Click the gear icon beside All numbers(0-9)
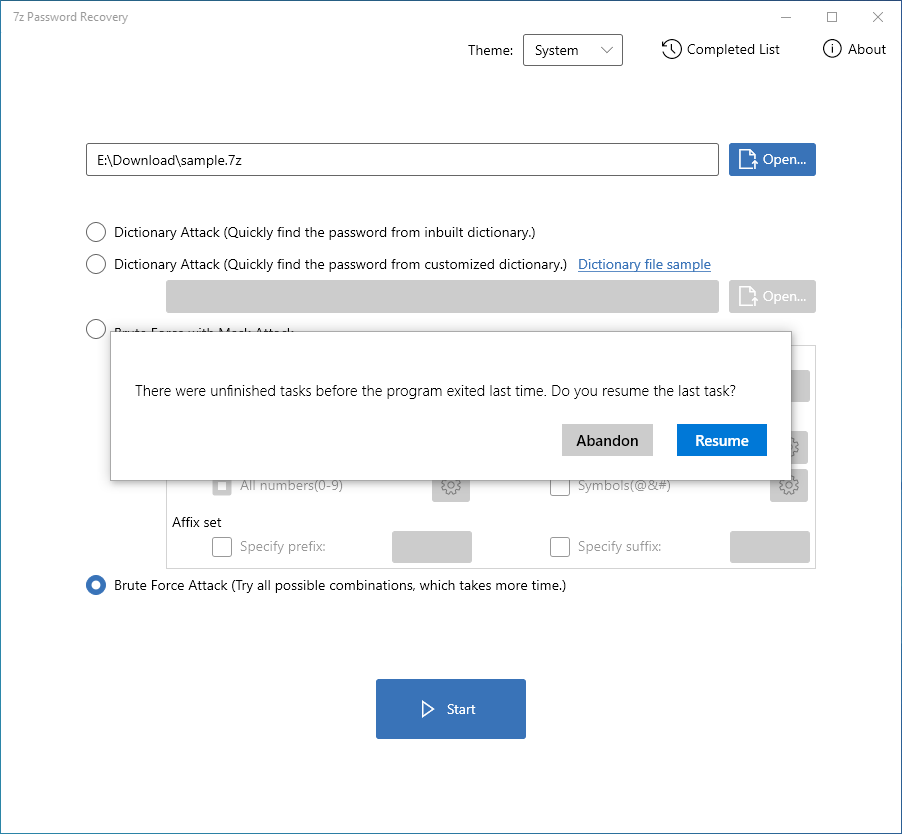Viewport: 902px width, 834px height. click(x=450, y=486)
